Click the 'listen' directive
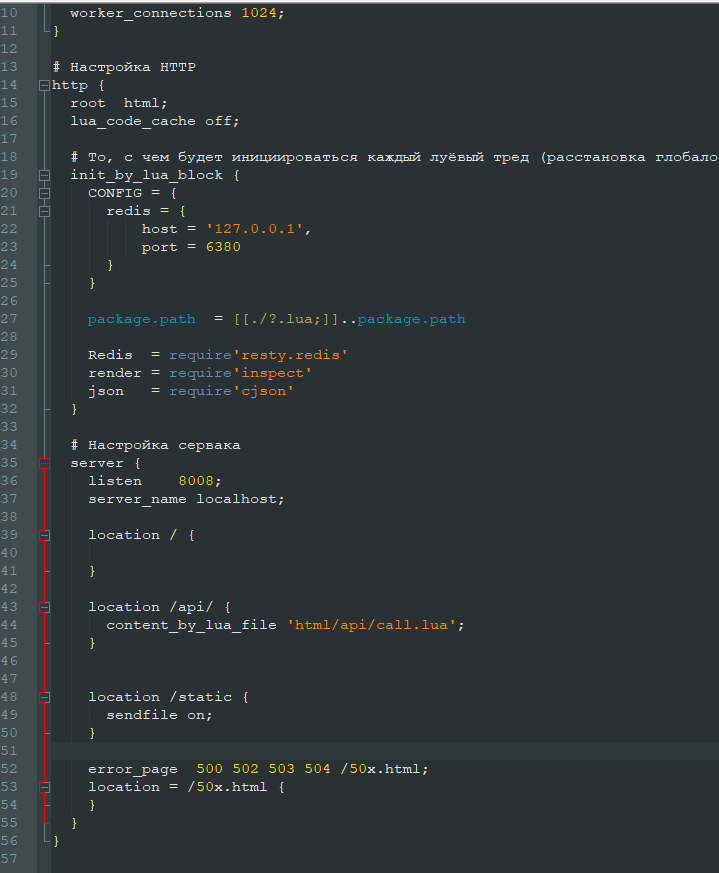 [115, 481]
